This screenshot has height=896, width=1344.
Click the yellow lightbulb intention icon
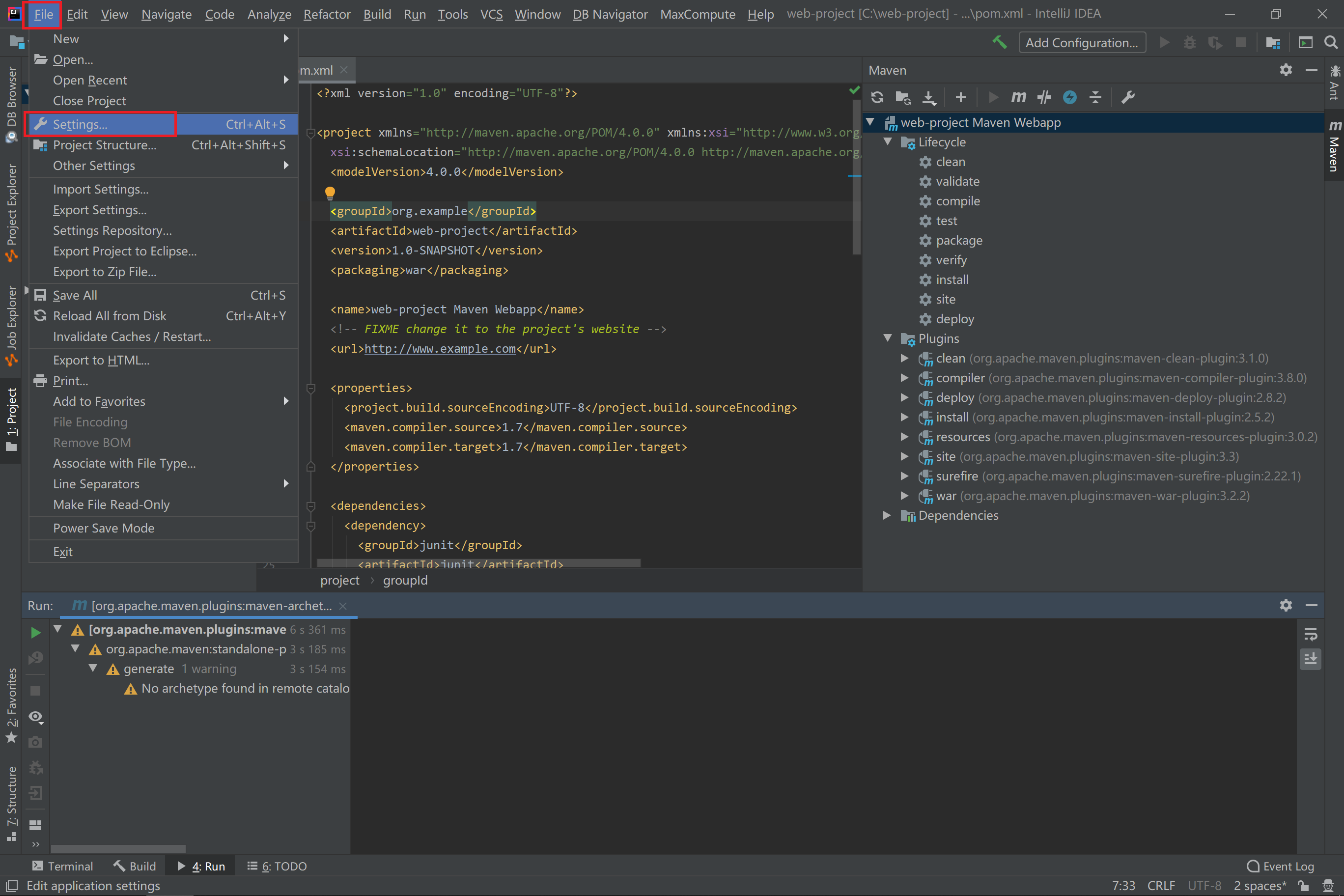point(330,193)
